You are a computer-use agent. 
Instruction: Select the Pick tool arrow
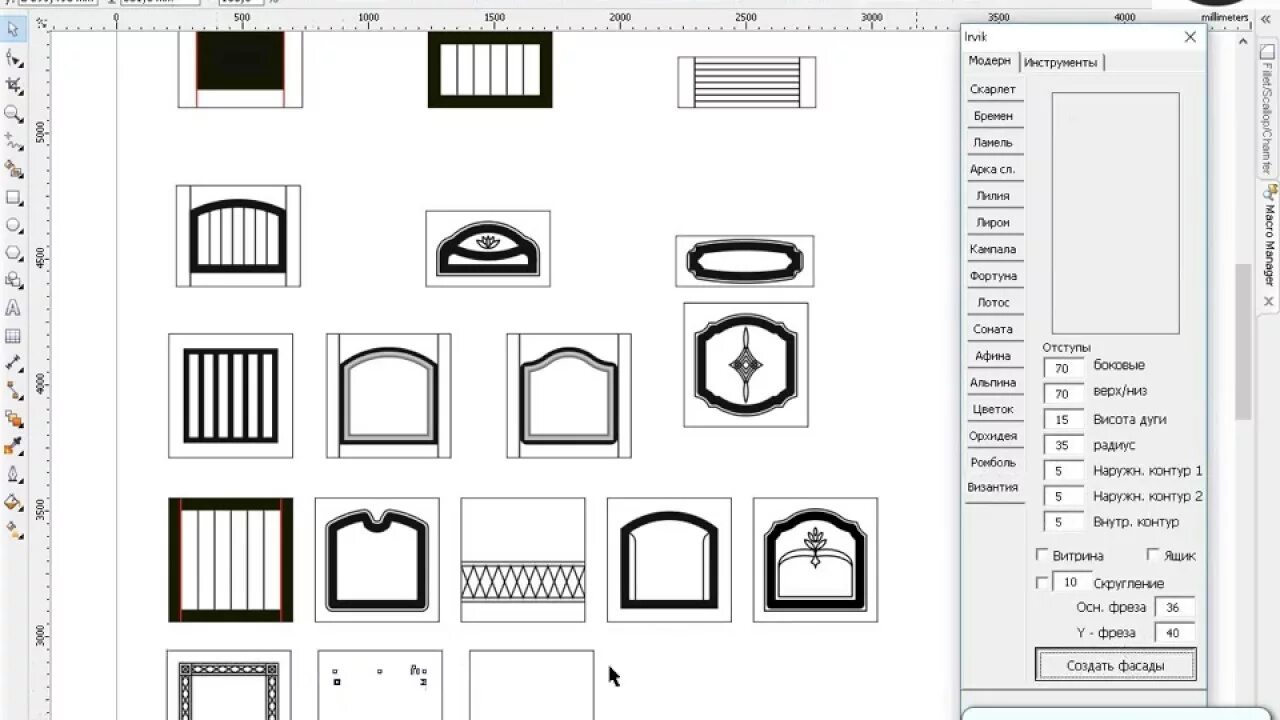click(x=13, y=30)
